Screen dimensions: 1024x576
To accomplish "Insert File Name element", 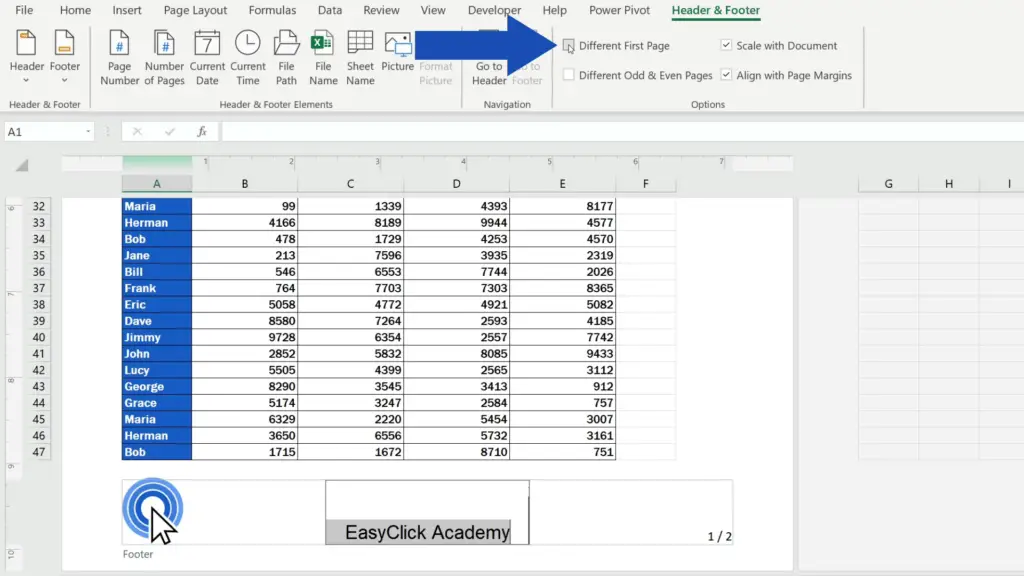I will point(323,57).
